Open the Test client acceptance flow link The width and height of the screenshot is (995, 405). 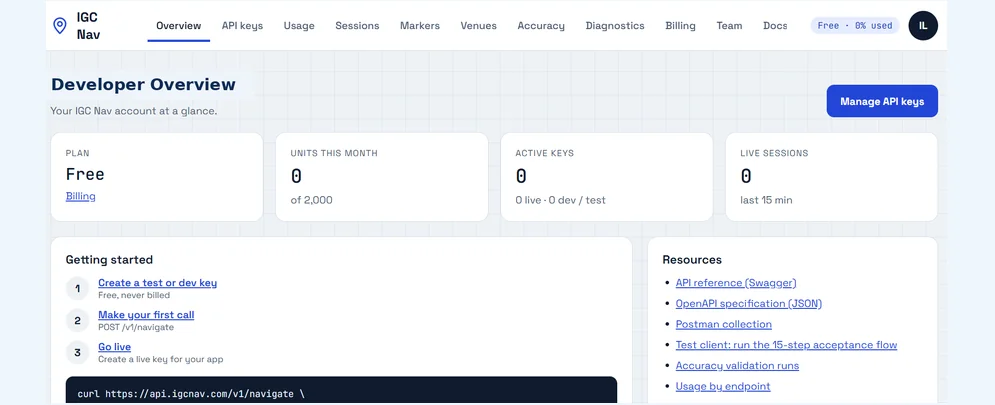(x=786, y=345)
